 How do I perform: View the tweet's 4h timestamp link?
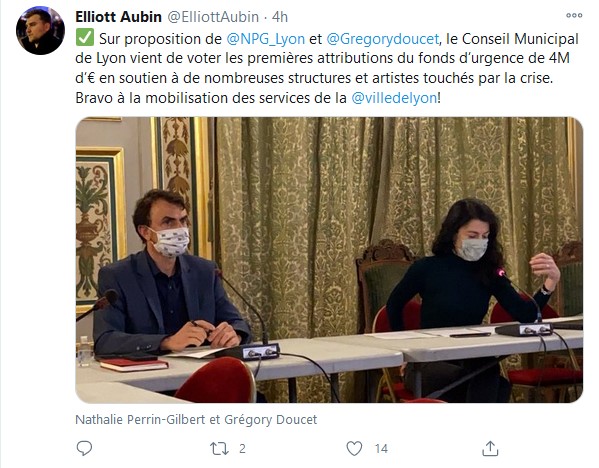(280, 17)
